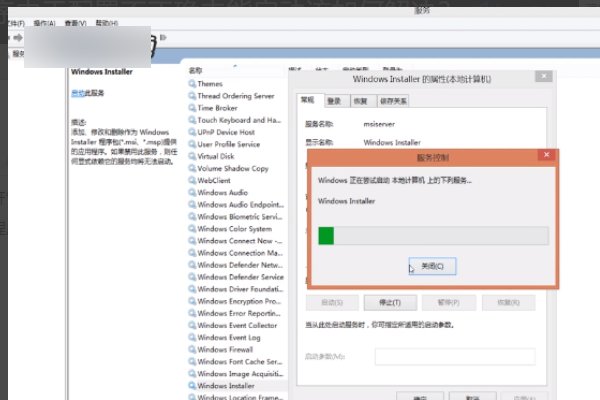
Task: Select Windows Event Collector row text
Action: (x=237, y=325)
